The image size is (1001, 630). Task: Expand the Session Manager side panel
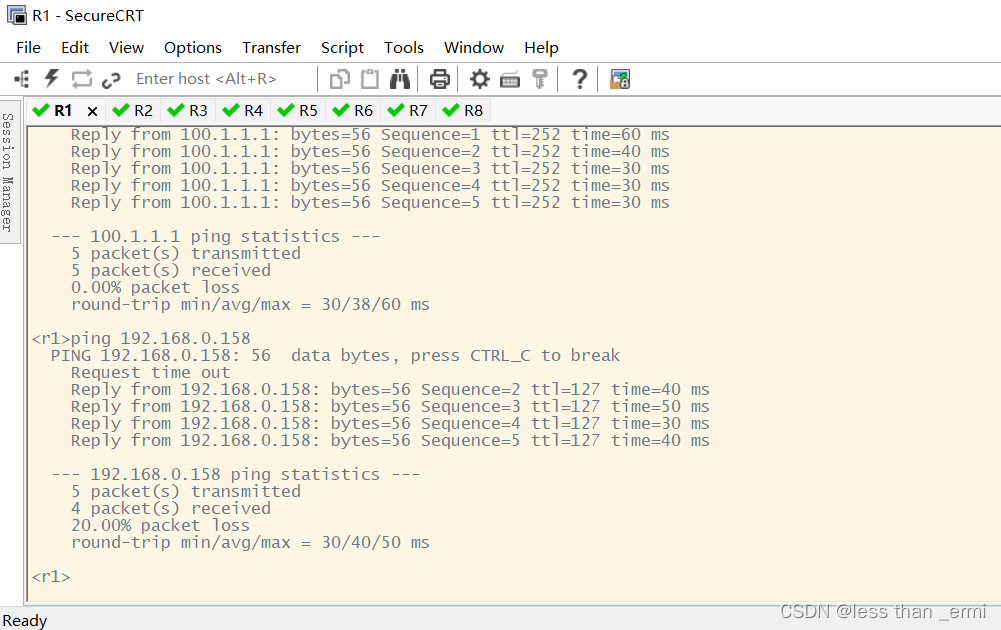click(9, 171)
